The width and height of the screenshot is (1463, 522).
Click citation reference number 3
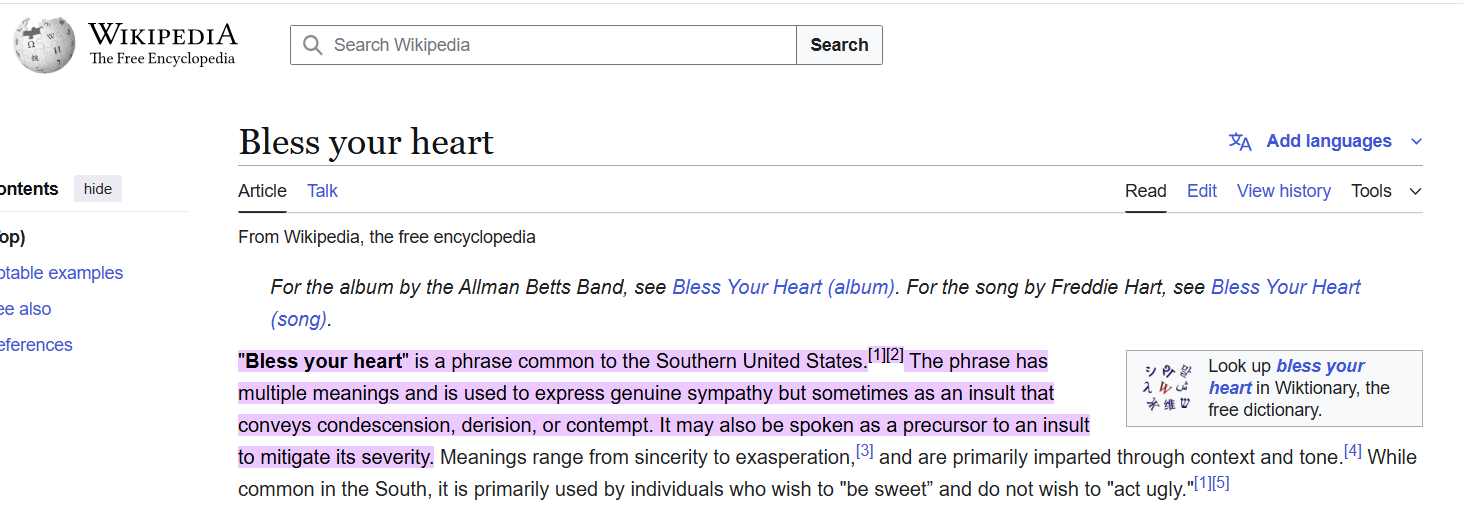[865, 452]
